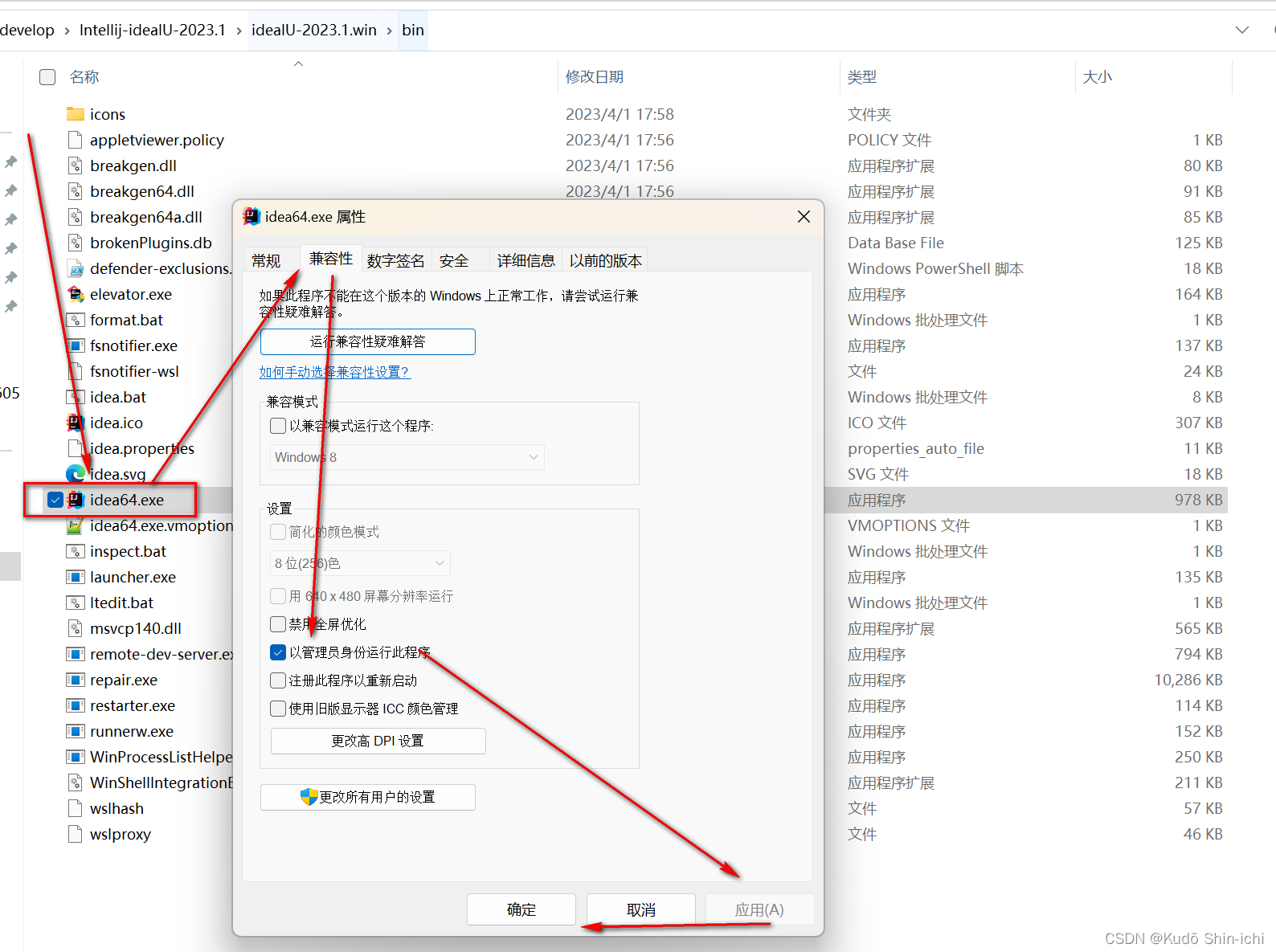Open the Windows 8 compatibility dropdown

coord(407,457)
